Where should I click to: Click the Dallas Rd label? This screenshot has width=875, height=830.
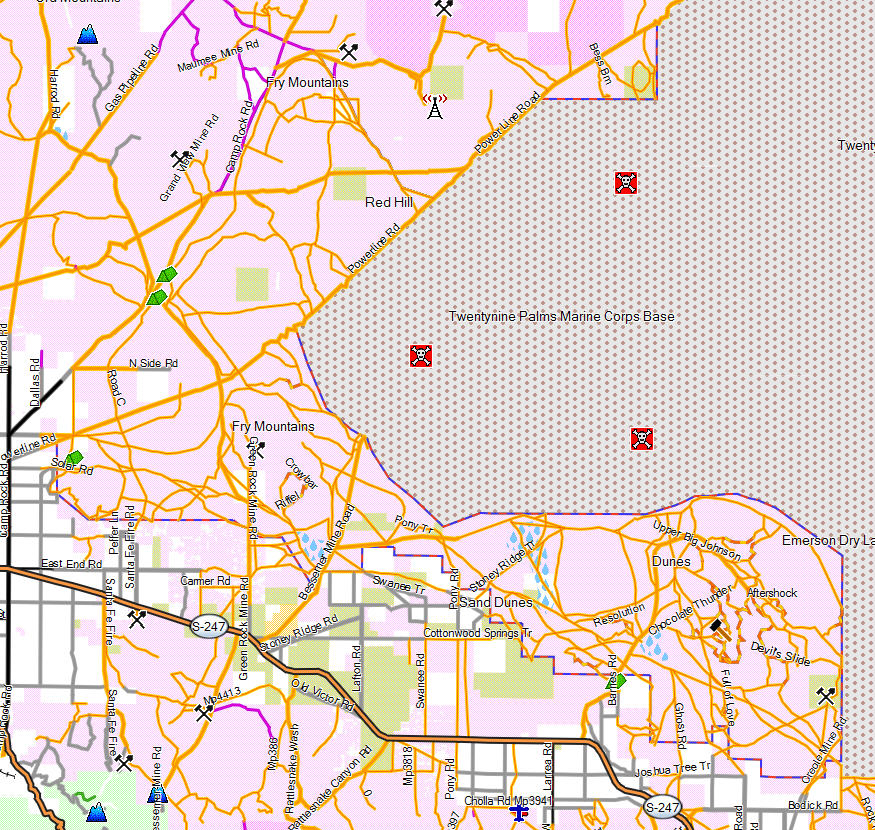pos(35,382)
